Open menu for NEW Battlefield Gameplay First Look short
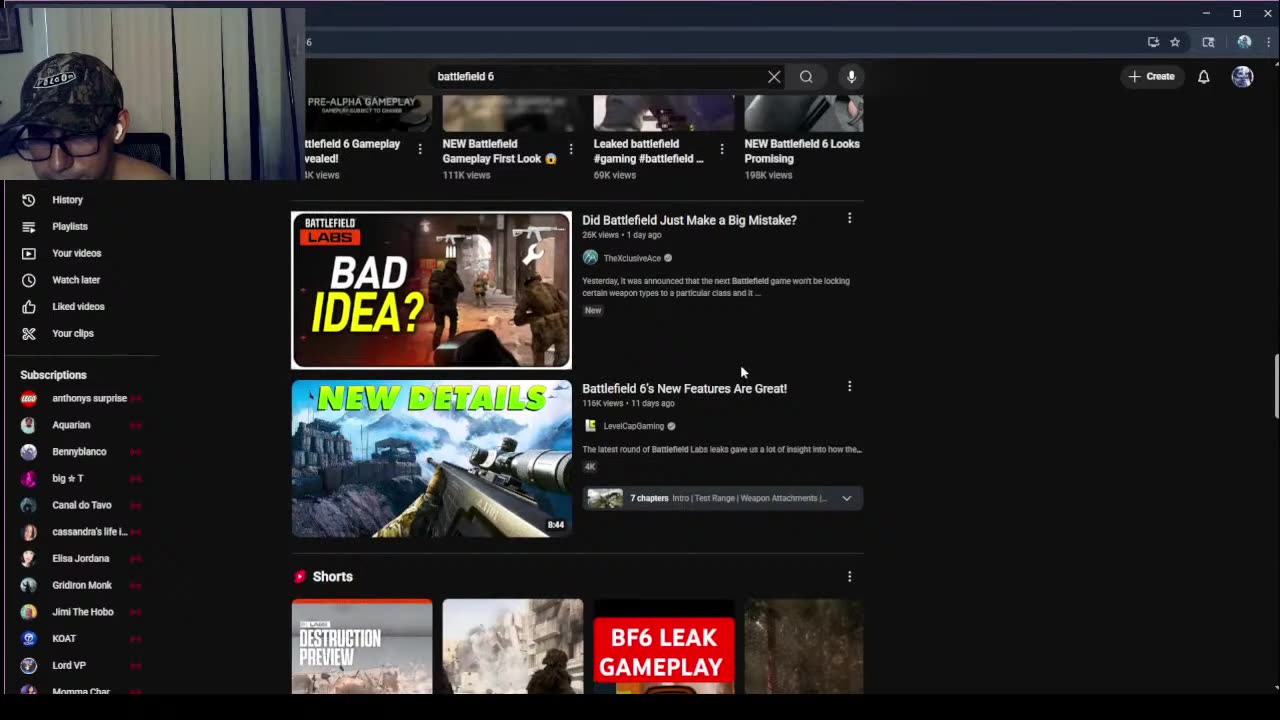This screenshot has width=1280, height=720. click(x=571, y=149)
